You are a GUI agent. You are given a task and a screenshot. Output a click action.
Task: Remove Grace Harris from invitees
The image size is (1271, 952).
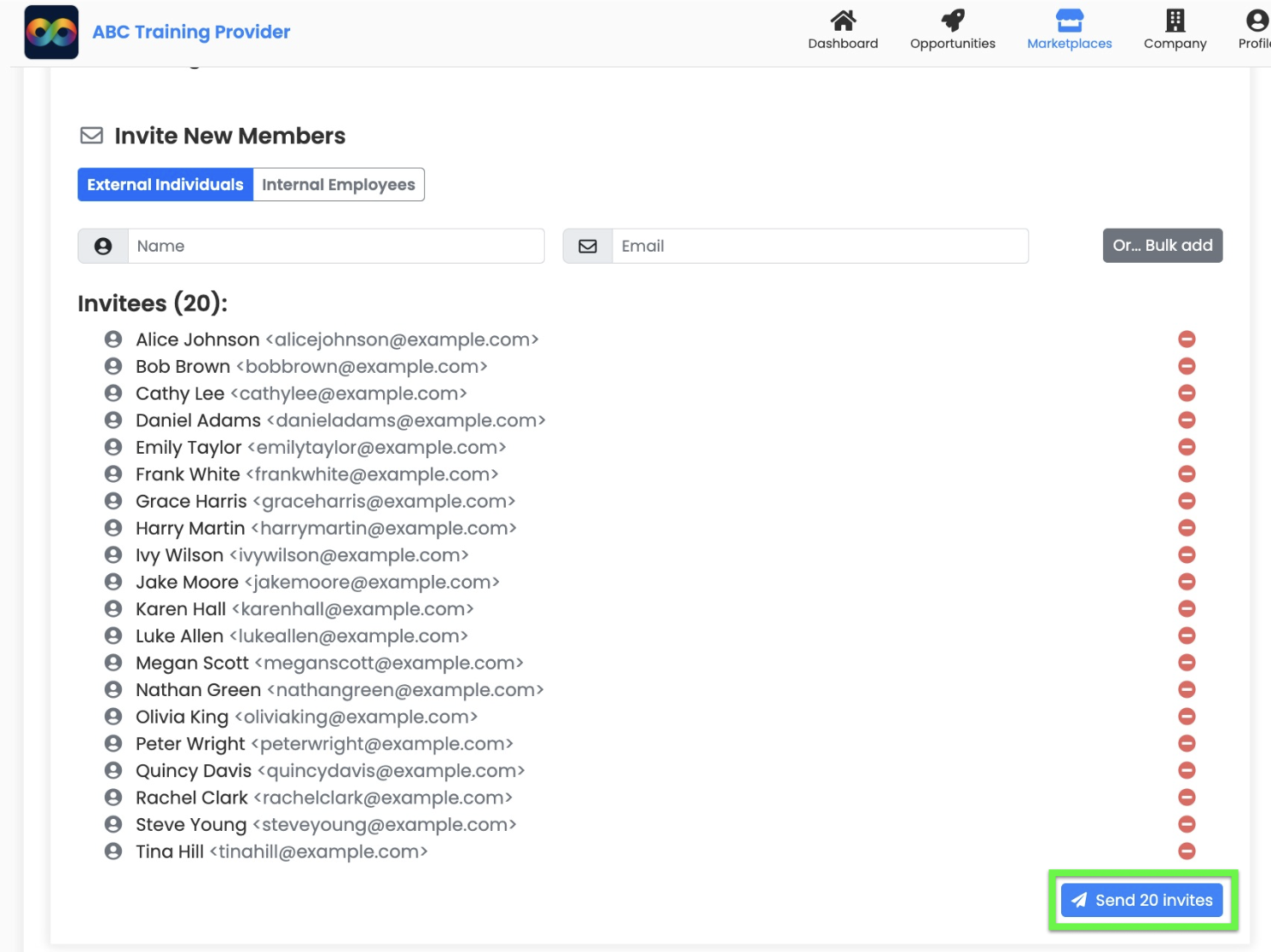(1187, 501)
